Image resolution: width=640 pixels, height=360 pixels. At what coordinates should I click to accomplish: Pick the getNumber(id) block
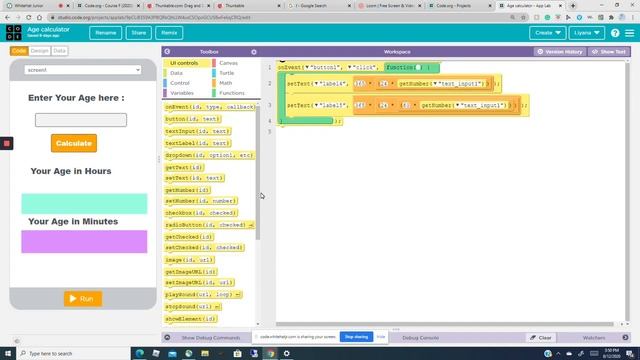[x=187, y=190]
